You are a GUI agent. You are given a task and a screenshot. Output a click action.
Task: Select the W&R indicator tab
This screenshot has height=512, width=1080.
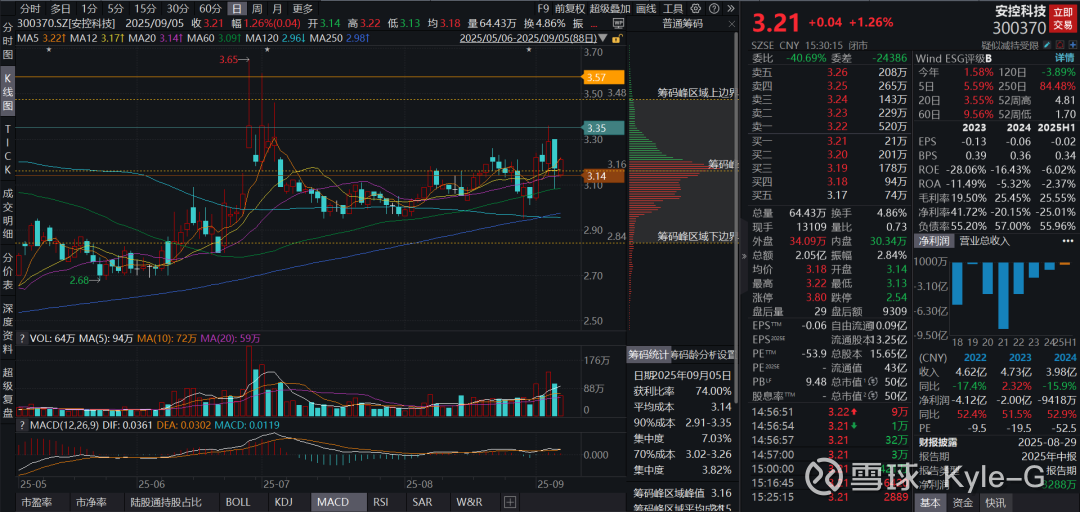point(469,502)
